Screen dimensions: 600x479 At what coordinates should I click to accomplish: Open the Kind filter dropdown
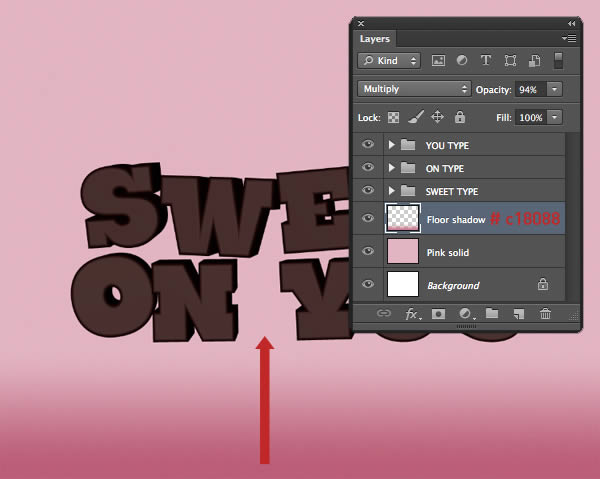(x=389, y=60)
